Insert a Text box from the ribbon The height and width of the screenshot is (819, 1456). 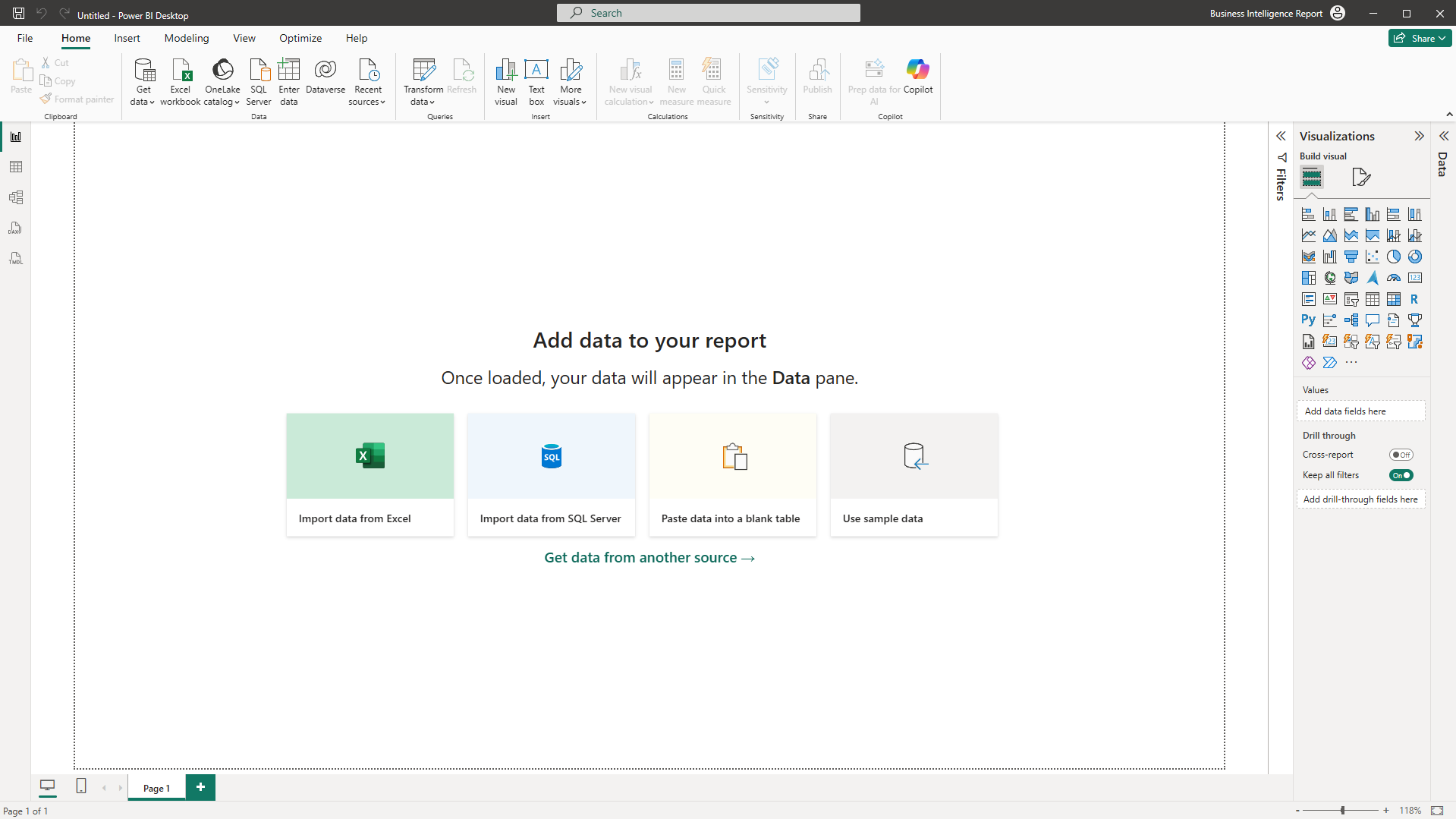536,81
